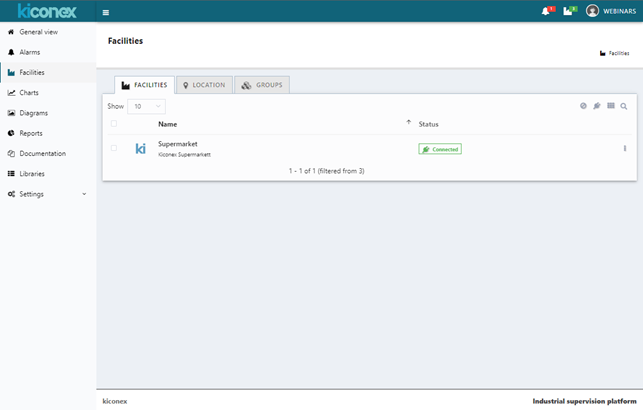Tick the select-all checkbox in table header

114,124
